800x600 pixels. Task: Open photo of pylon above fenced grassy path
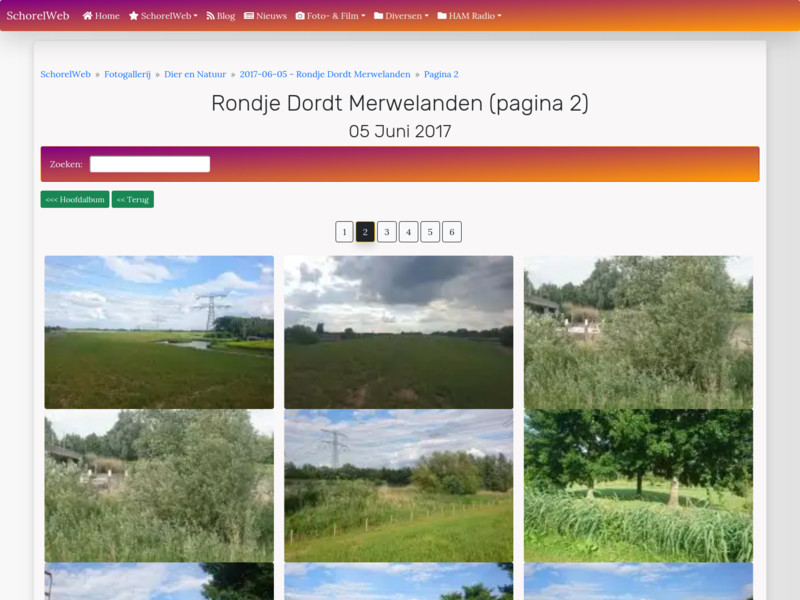398,486
